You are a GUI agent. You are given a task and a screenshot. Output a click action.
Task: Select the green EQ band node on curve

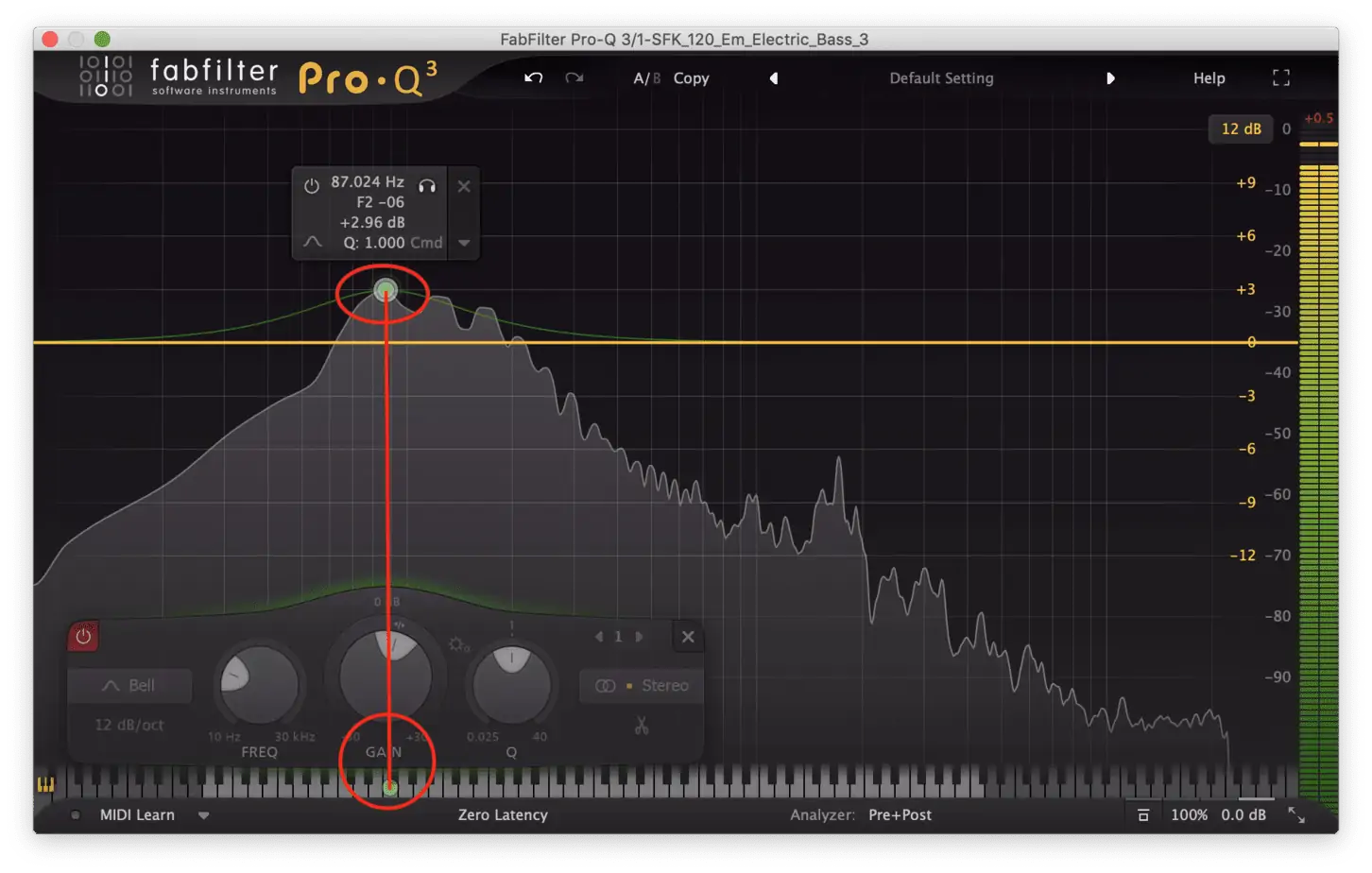coord(385,290)
